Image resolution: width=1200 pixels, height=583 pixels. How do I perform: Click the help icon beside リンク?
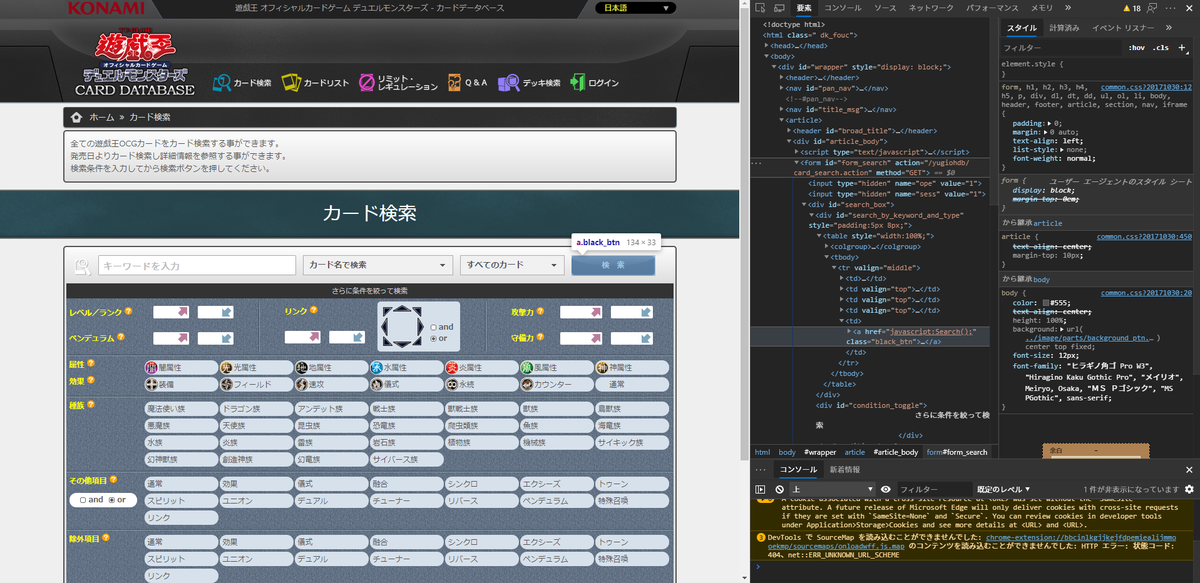point(314,310)
